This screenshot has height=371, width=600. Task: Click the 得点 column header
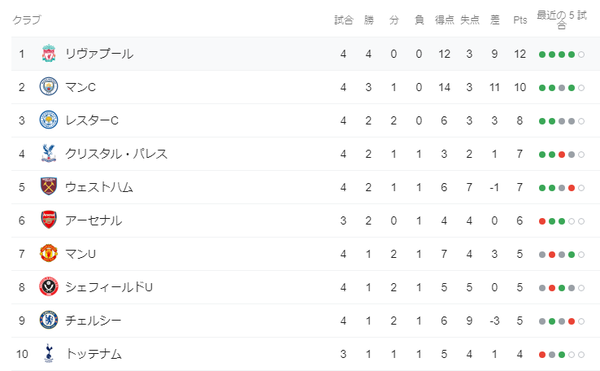[x=444, y=20]
